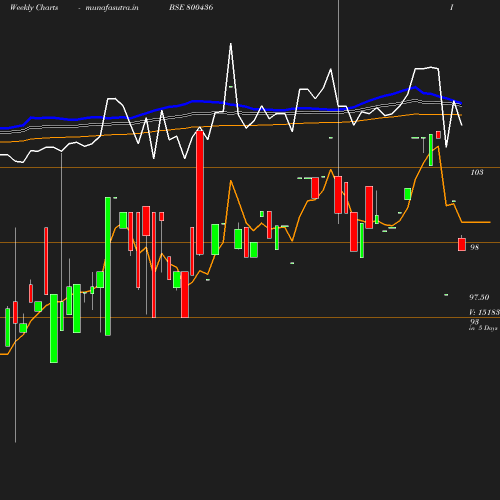
Task: Click the 'in 5 Days' text
Action: (483, 328)
